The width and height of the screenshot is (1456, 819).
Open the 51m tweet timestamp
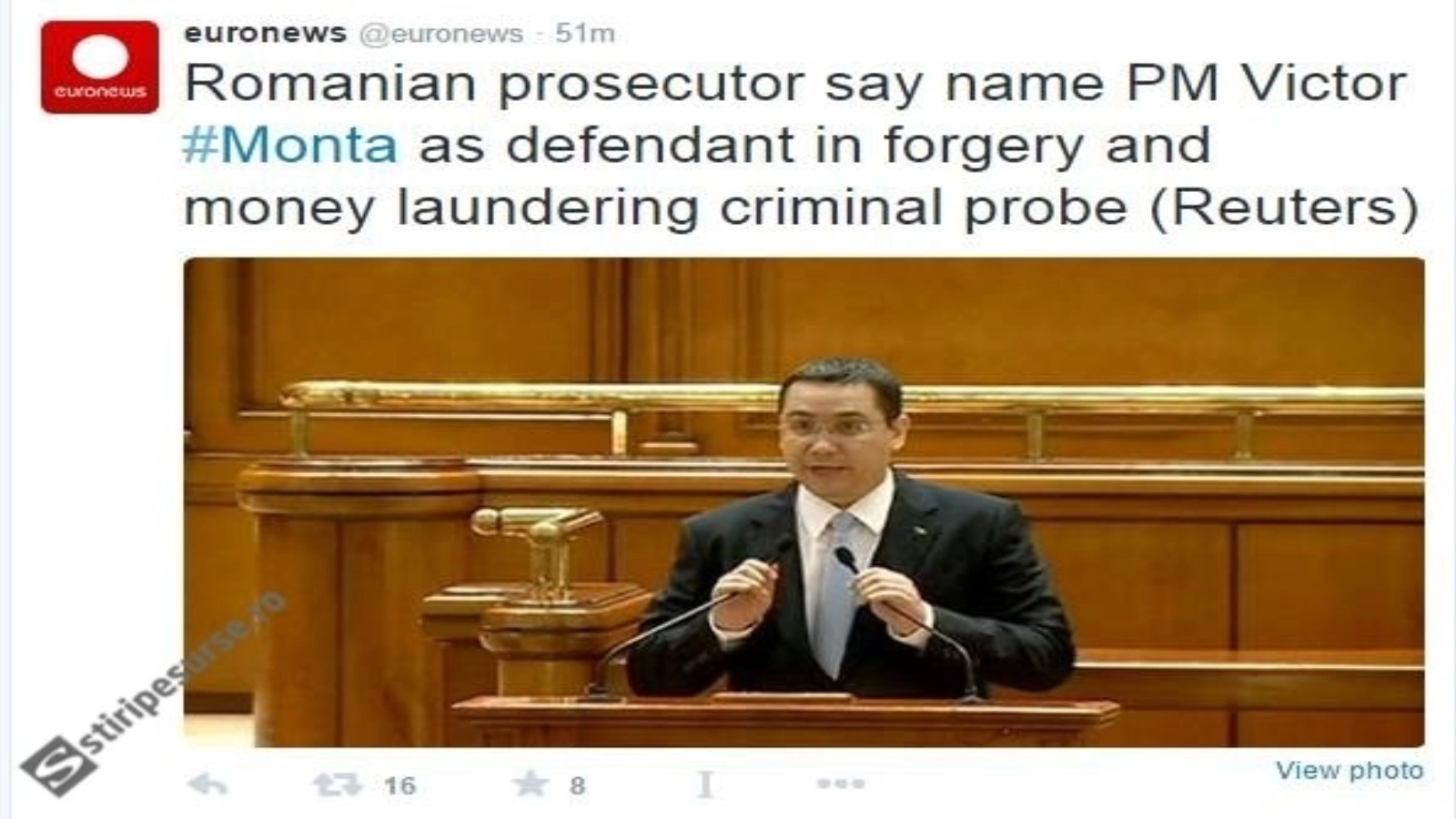[x=585, y=34]
